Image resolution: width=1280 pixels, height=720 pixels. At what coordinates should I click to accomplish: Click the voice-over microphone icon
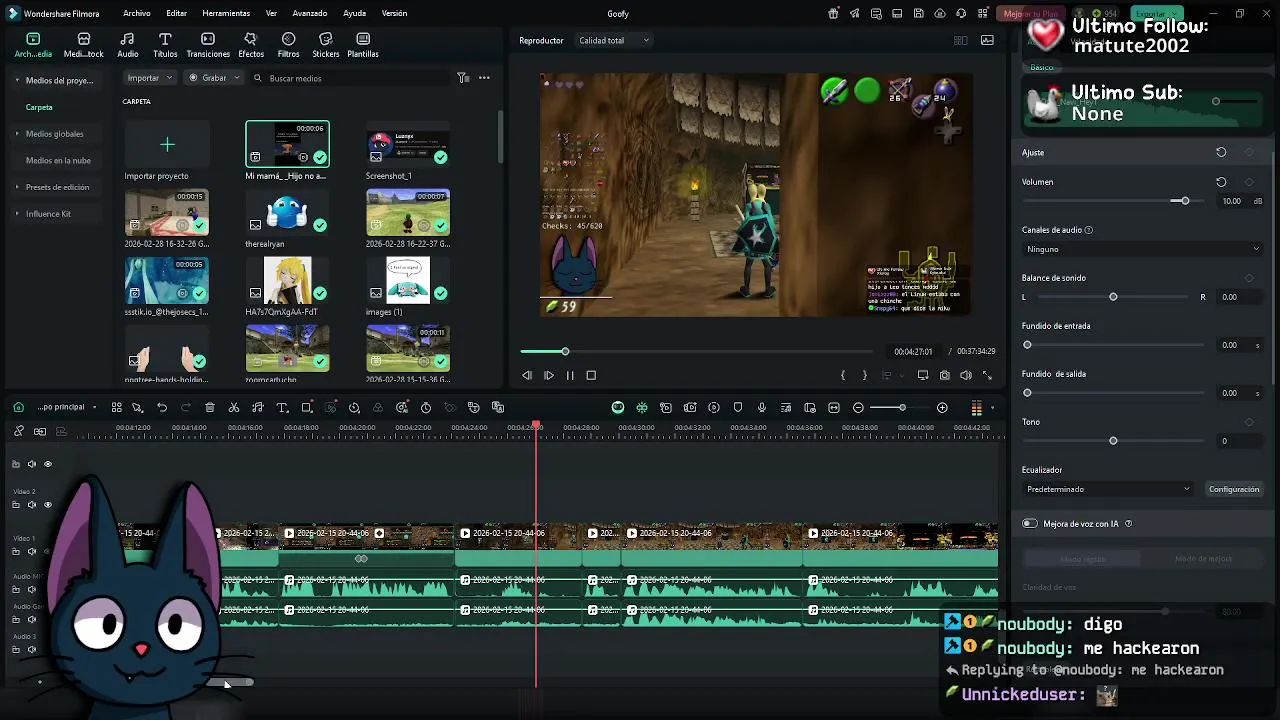click(762, 408)
